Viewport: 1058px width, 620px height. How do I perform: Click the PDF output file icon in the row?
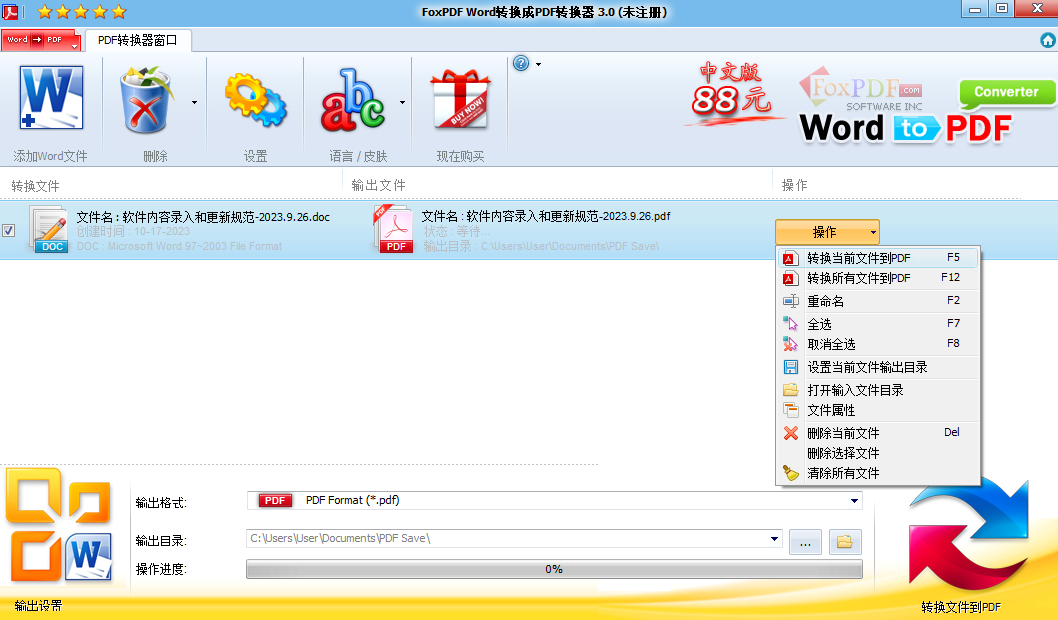click(x=393, y=229)
